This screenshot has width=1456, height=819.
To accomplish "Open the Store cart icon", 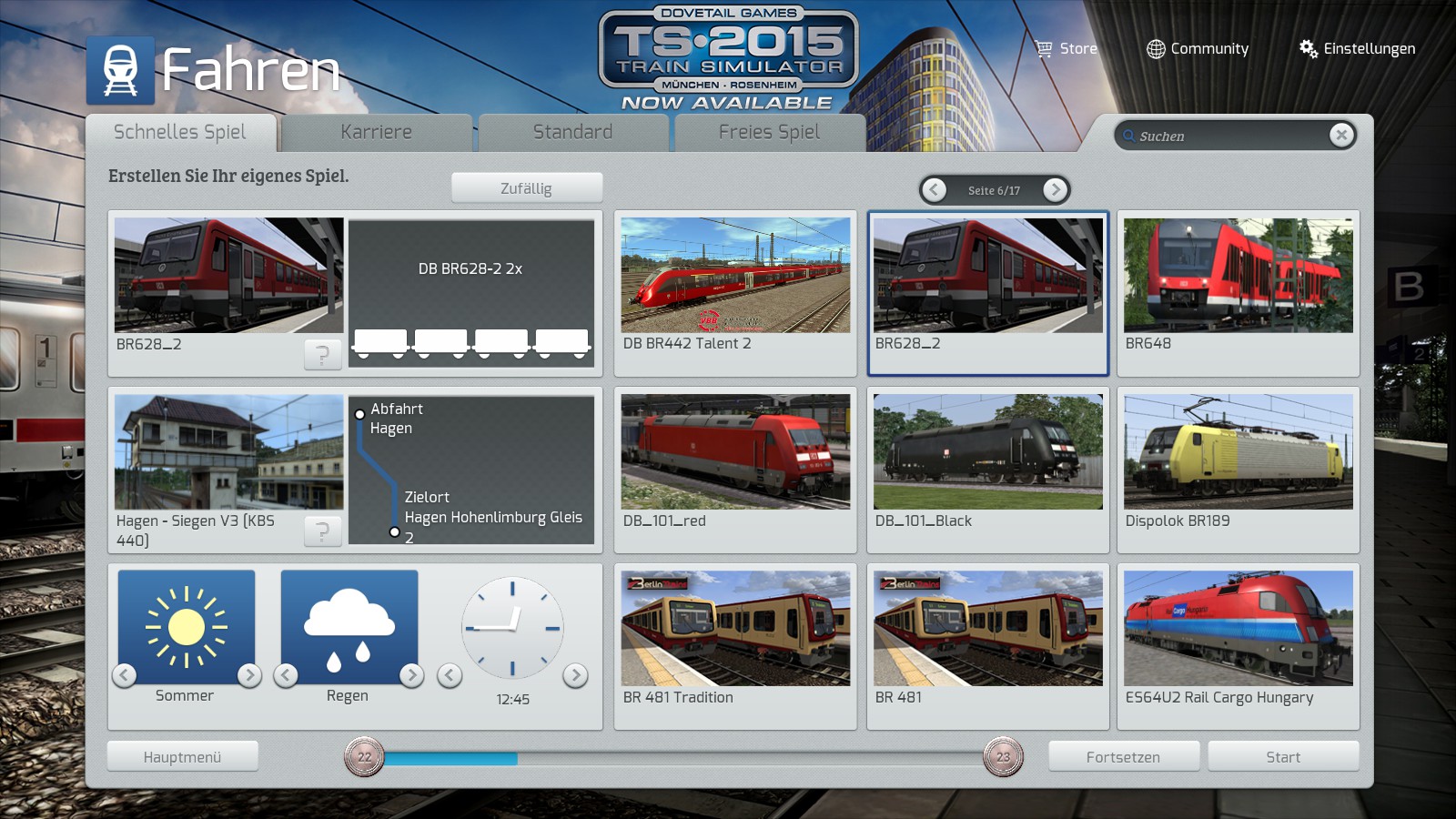I will [1044, 49].
